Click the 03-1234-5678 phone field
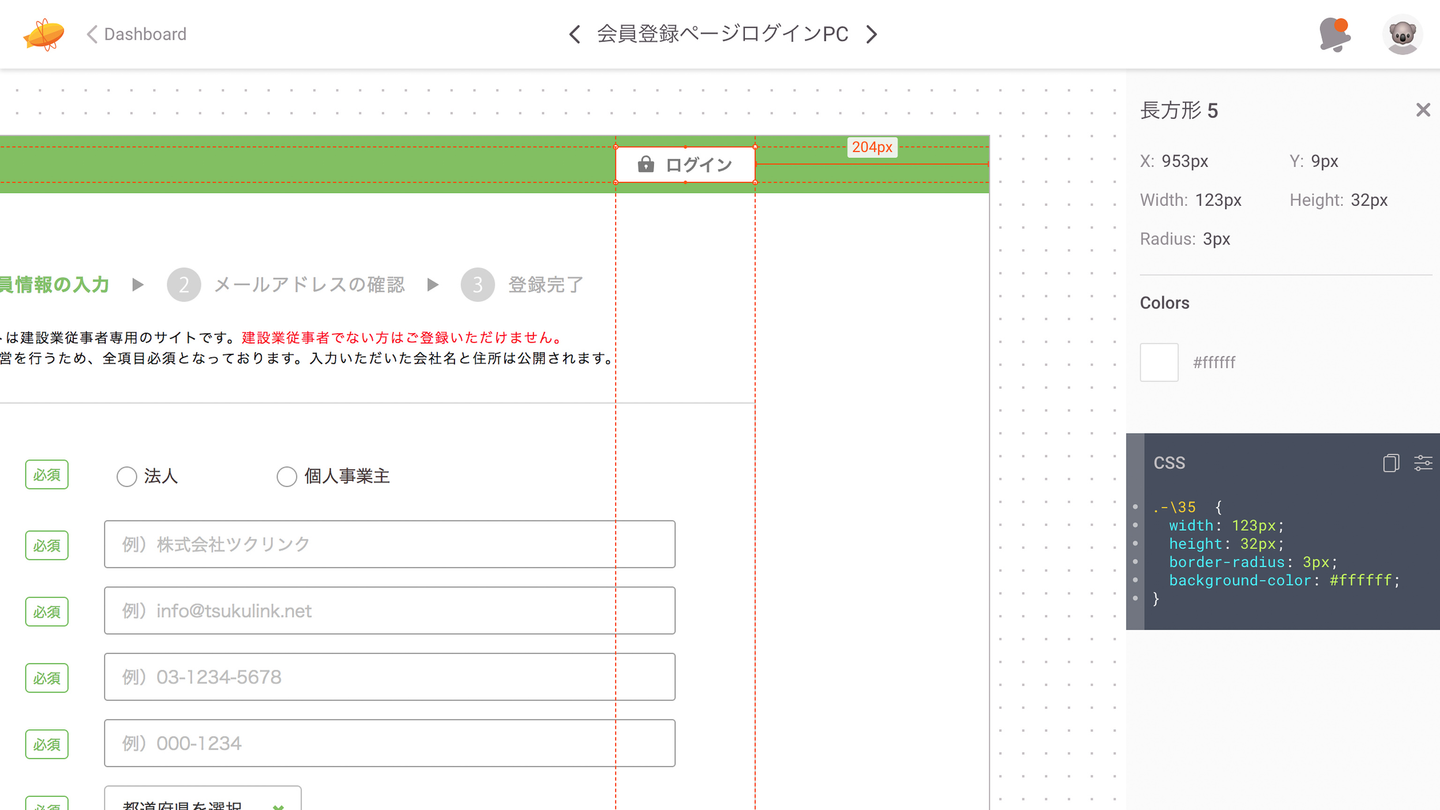The width and height of the screenshot is (1440, 810). click(390, 677)
